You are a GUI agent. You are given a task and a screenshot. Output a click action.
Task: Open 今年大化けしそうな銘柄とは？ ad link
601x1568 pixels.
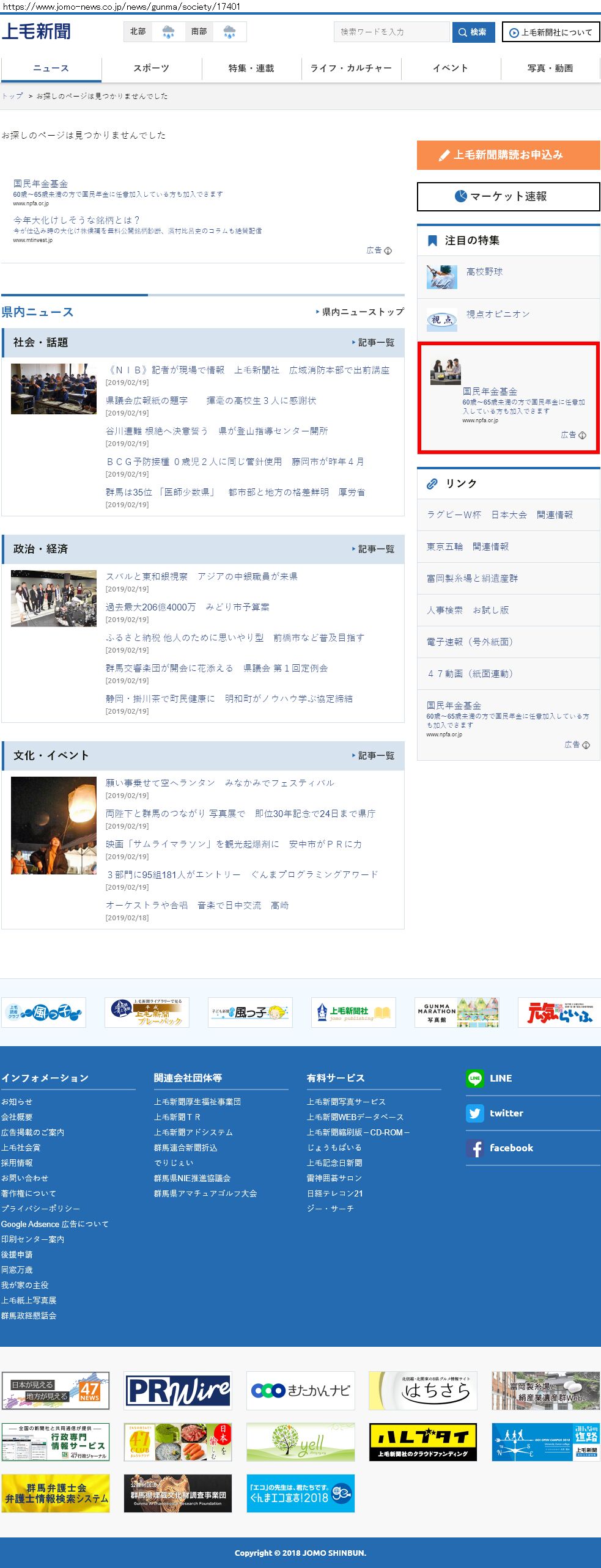pyautogui.click(x=76, y=220)
